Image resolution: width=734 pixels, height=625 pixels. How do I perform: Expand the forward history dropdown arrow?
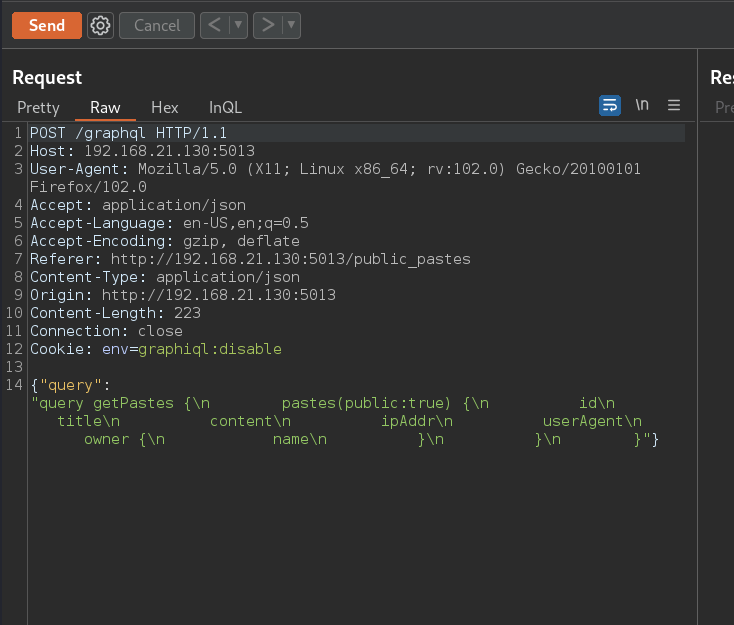[x=291, y=26]
